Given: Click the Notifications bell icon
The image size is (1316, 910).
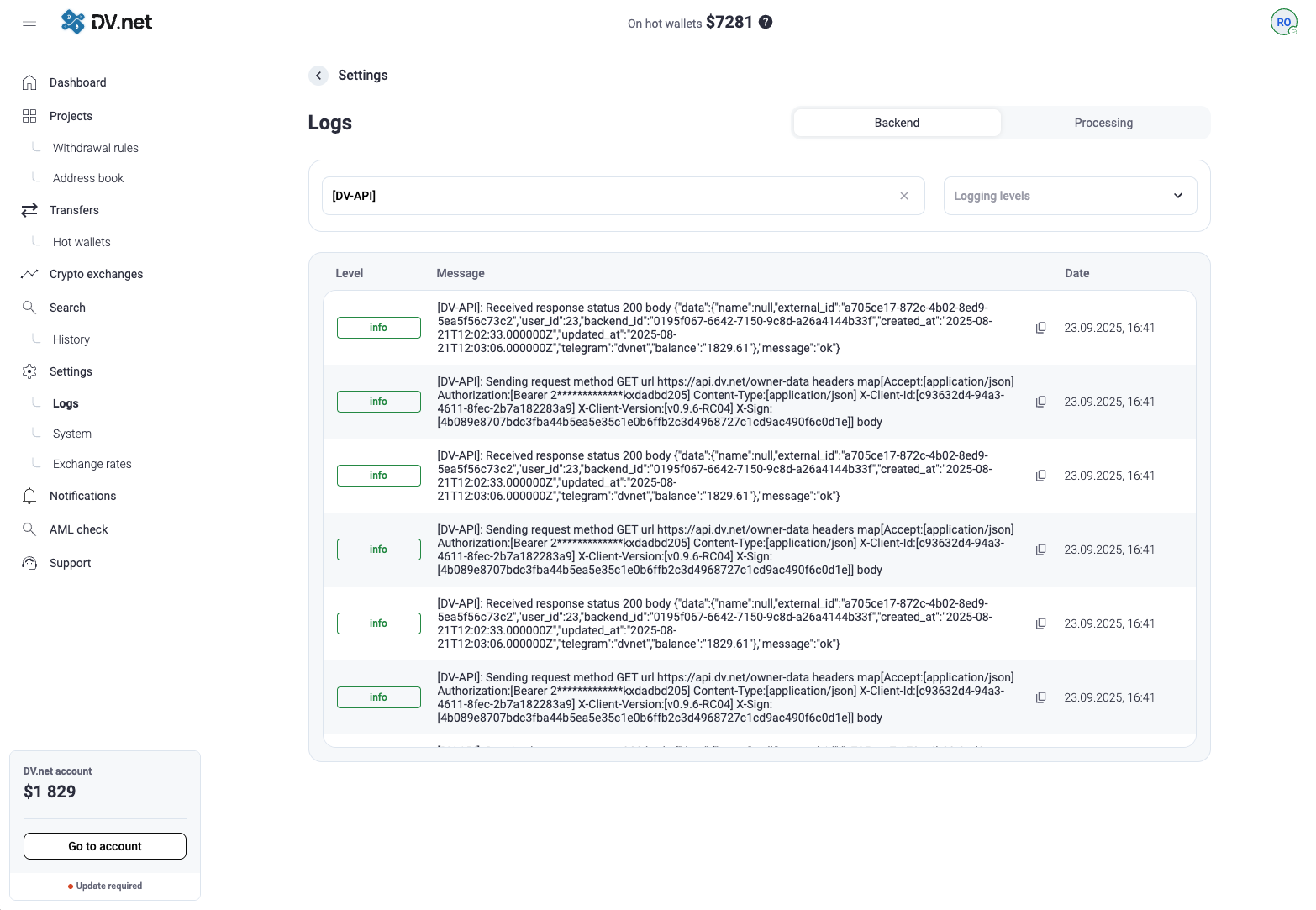Looking at the screenshot, I should tap(29, 496).
